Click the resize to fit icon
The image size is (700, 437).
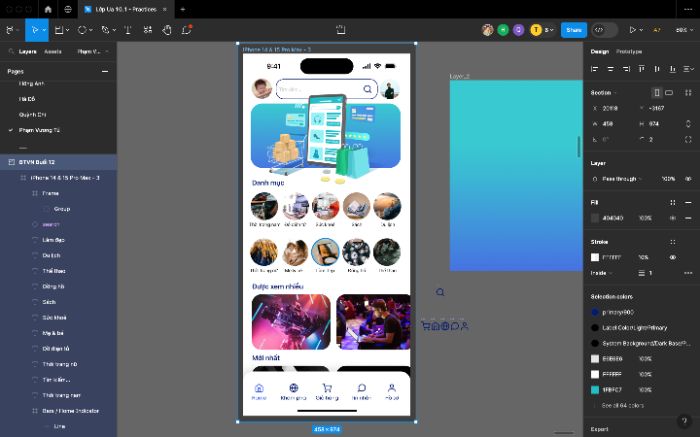pos(688,92)
